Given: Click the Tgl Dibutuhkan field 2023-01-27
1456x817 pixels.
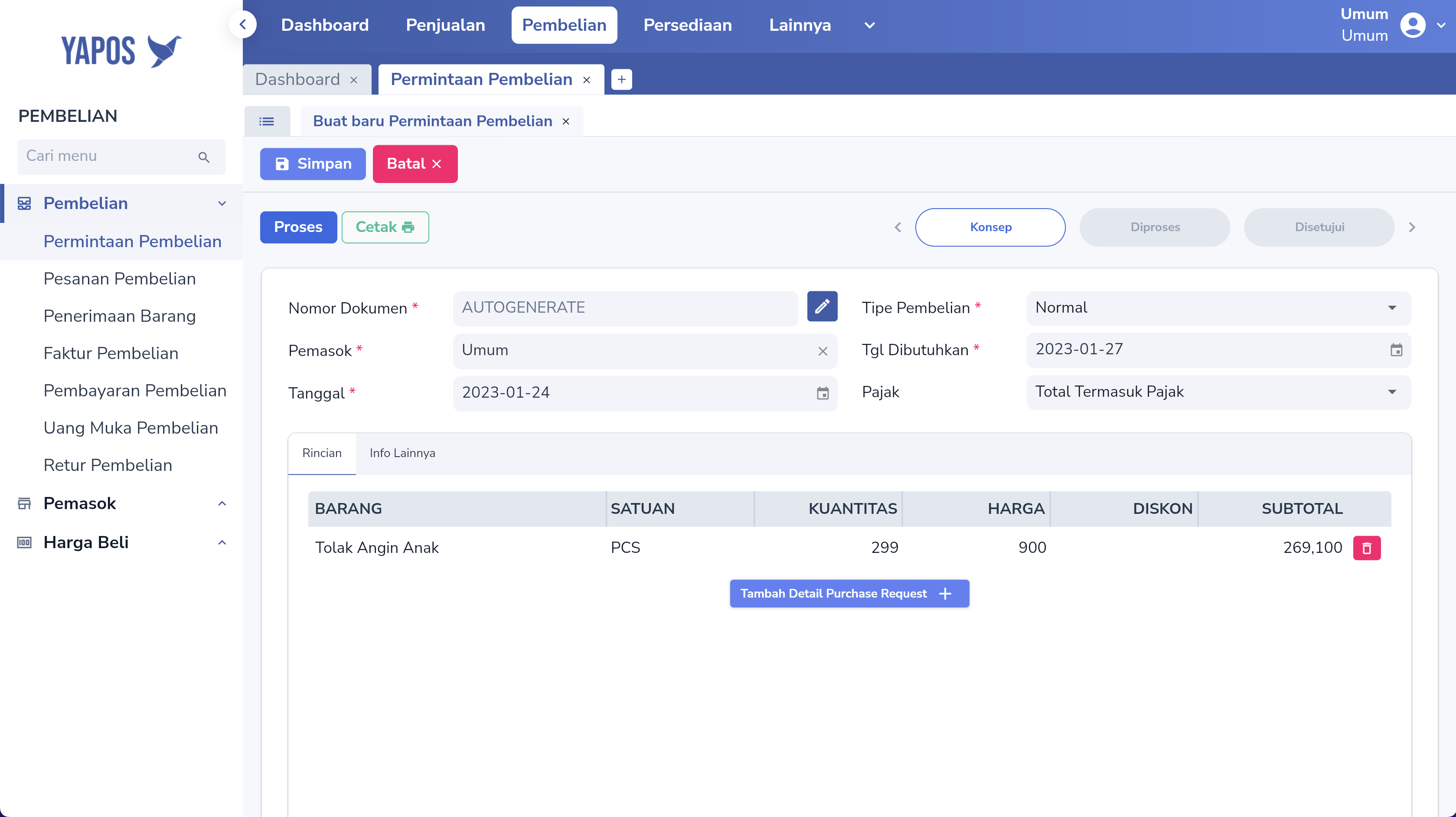Looking at the screenshot, I should [1218, 350].
